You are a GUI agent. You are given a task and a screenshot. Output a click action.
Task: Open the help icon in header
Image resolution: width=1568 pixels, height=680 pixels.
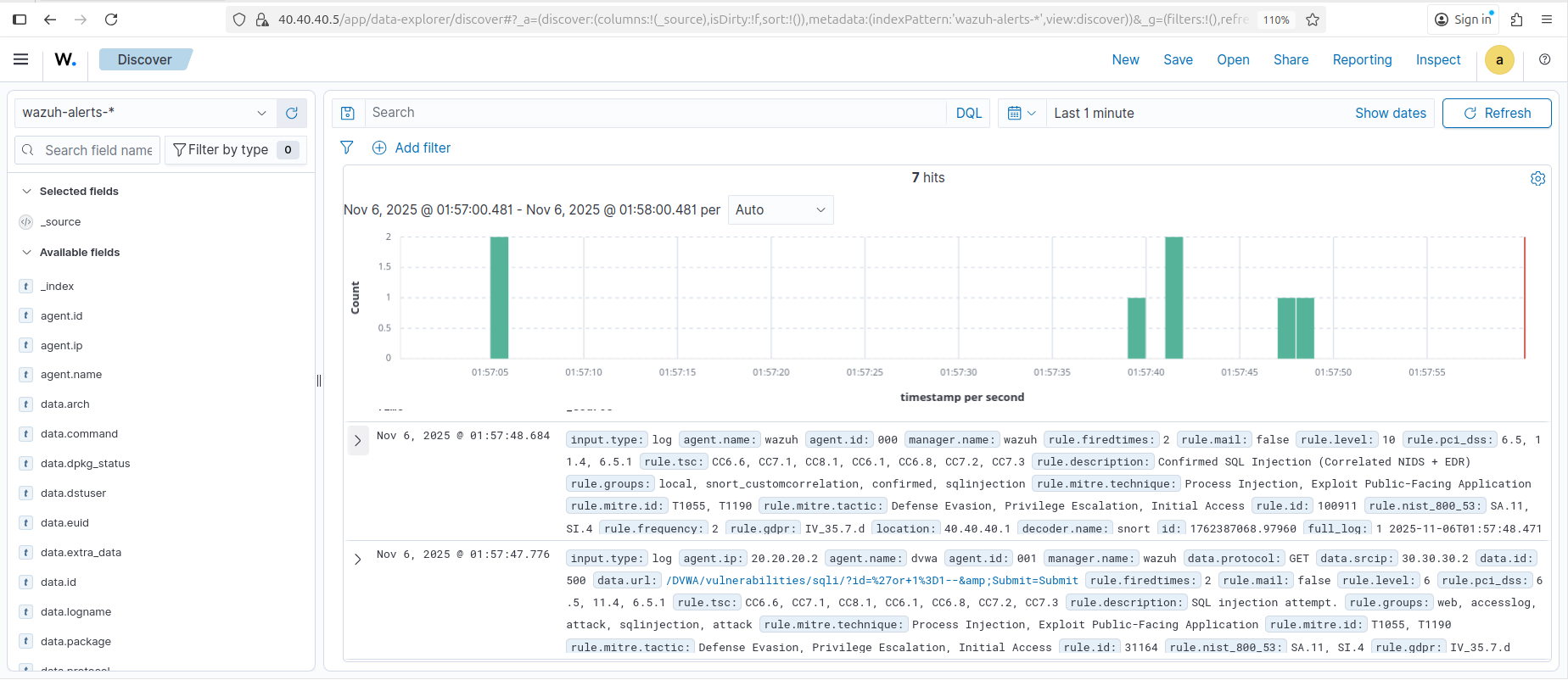1544,59
